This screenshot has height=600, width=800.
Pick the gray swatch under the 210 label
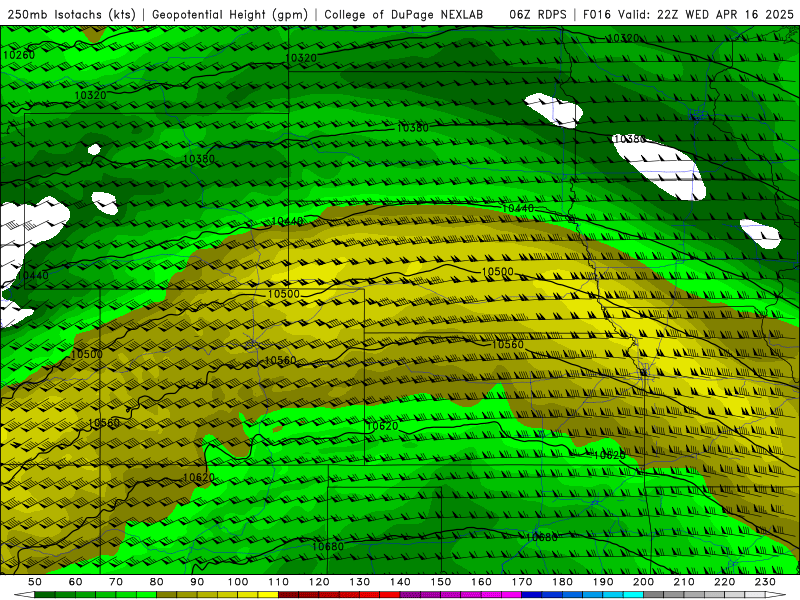tap(694, 595)
